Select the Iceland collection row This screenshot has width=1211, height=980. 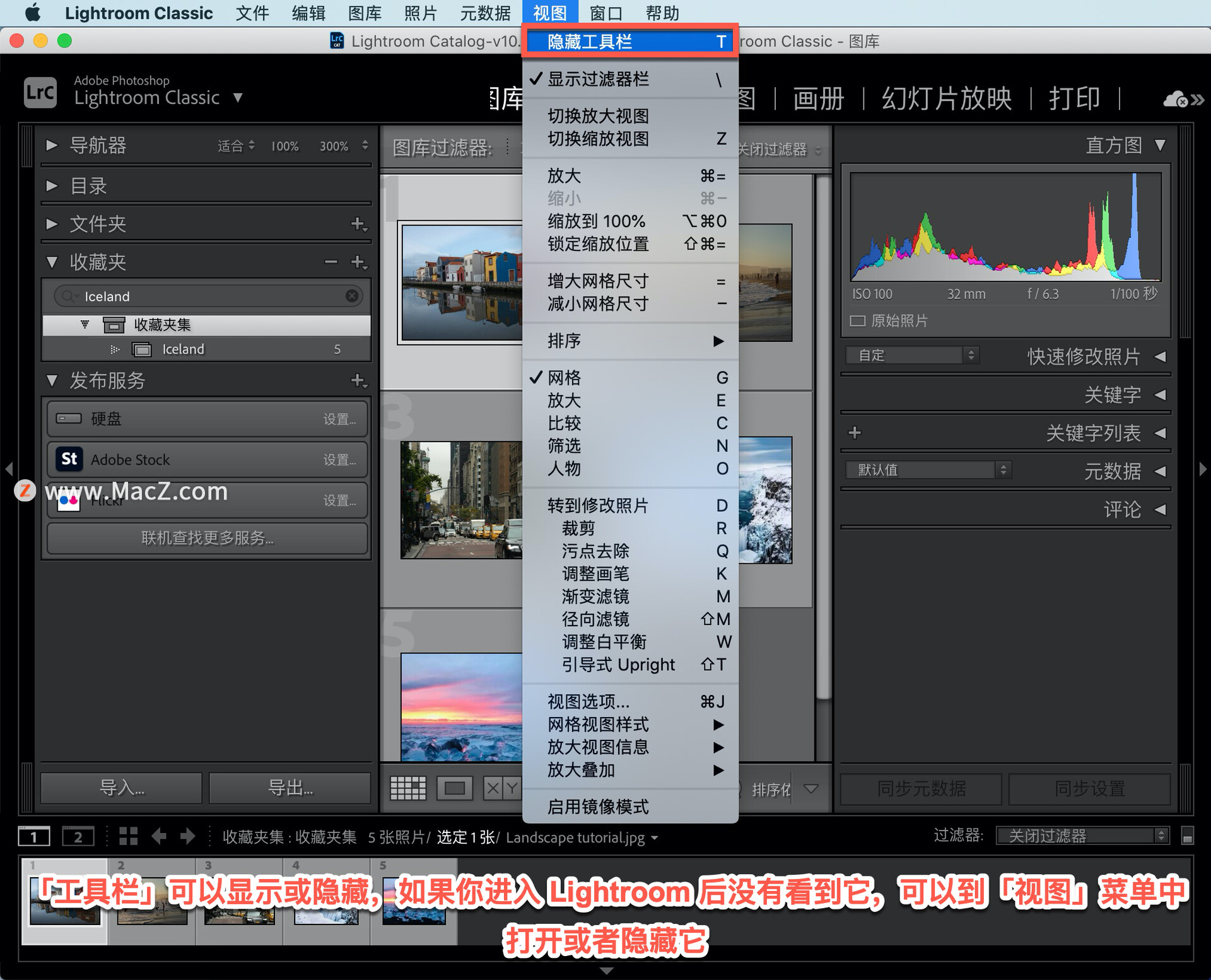pyautogui.click(x=207, y=349)
